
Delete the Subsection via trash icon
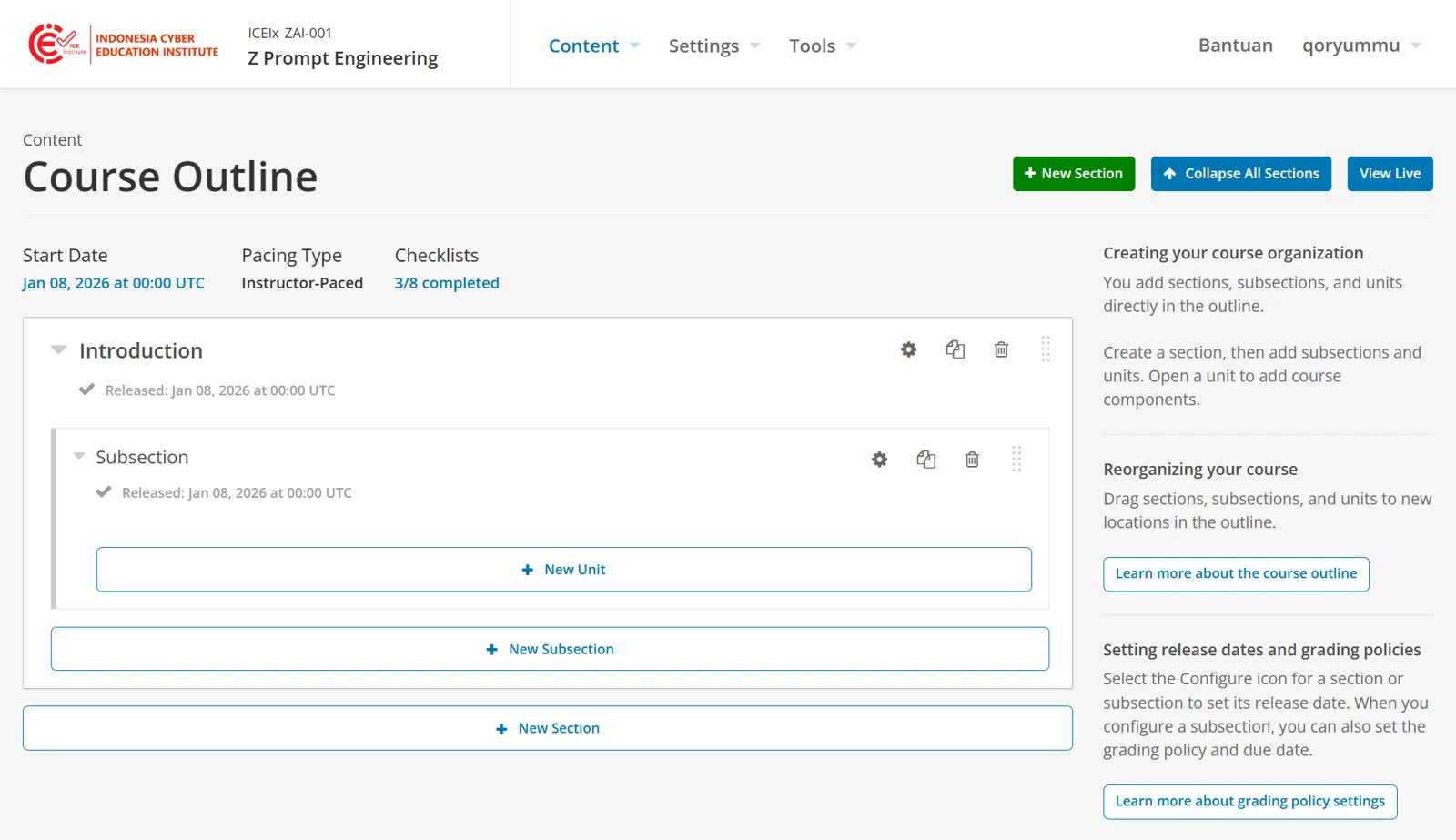coord(972,460)
